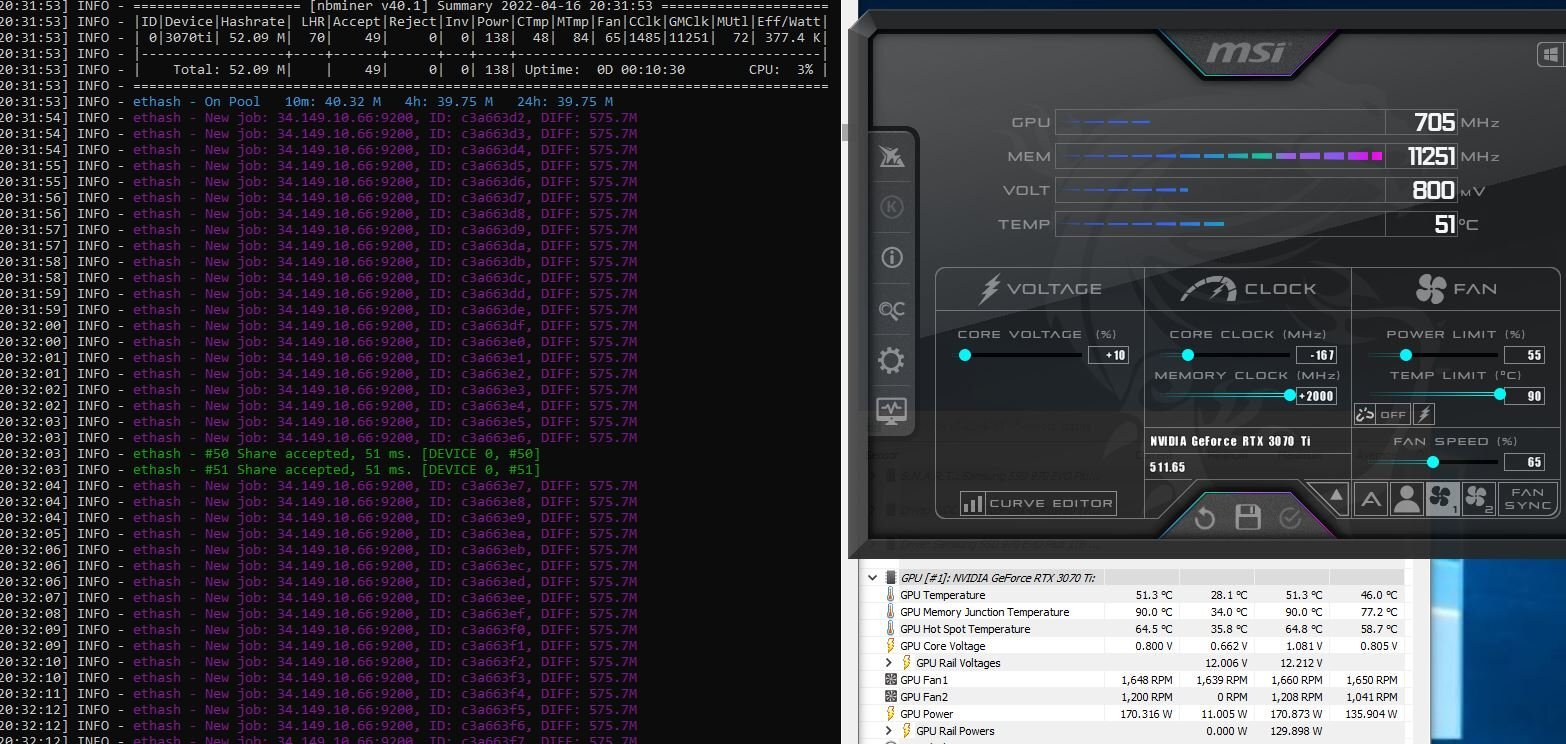Click the Temp Limit slider handle
1566x744 pixels.
(1500, 395)
